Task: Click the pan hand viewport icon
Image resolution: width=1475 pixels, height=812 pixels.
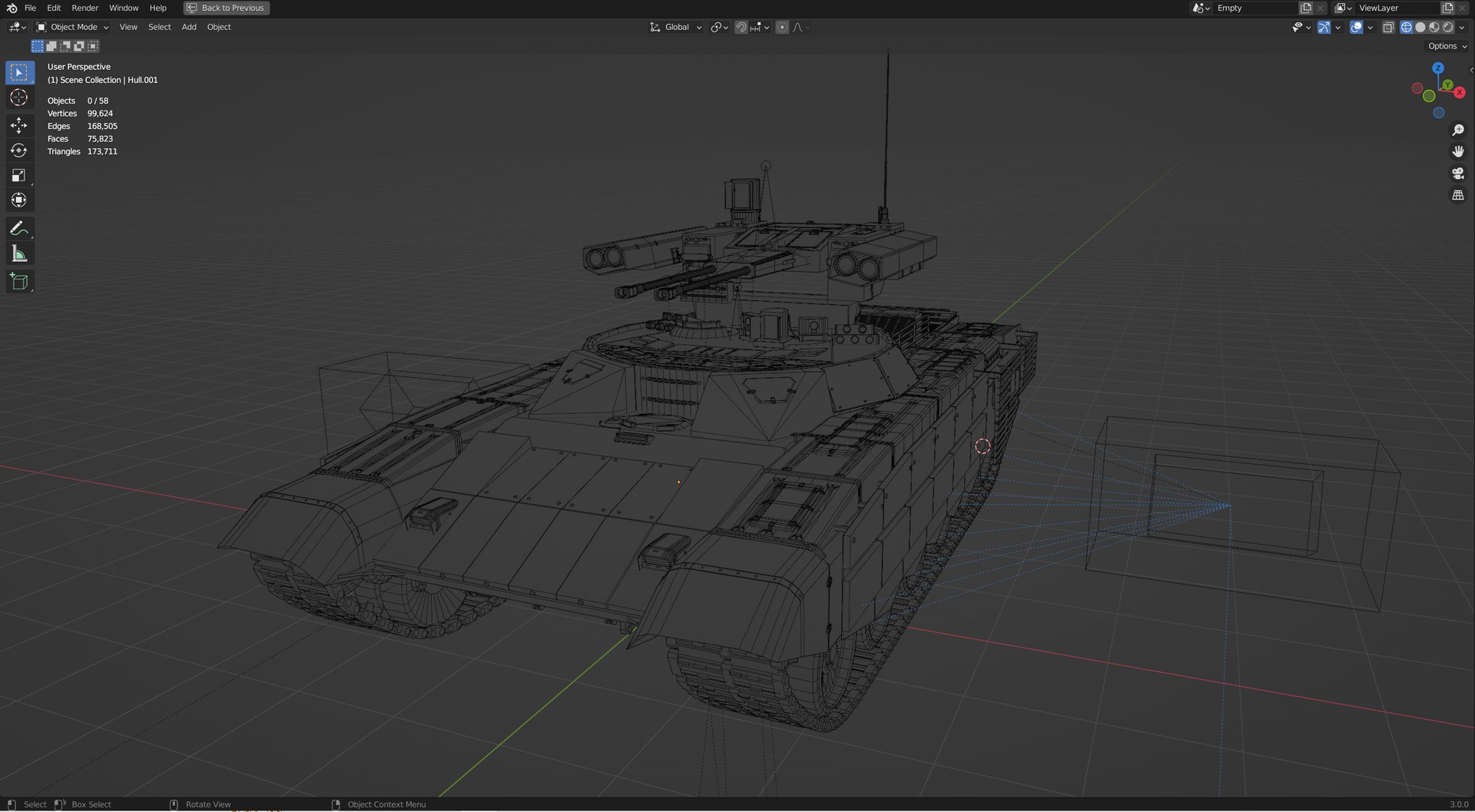Action: click(x=1457, y=152)
